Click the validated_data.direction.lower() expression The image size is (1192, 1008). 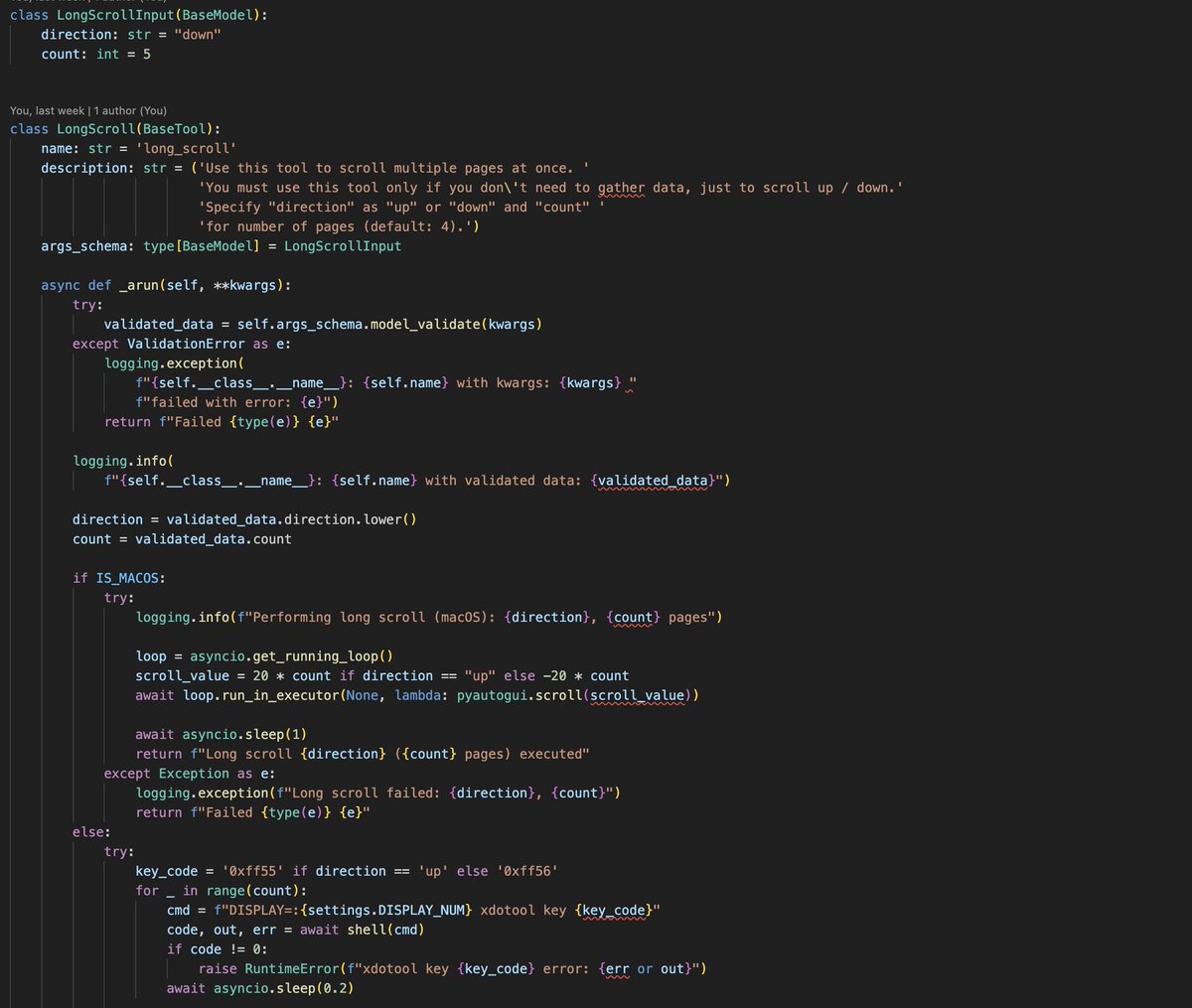click(x=291, y=519)
